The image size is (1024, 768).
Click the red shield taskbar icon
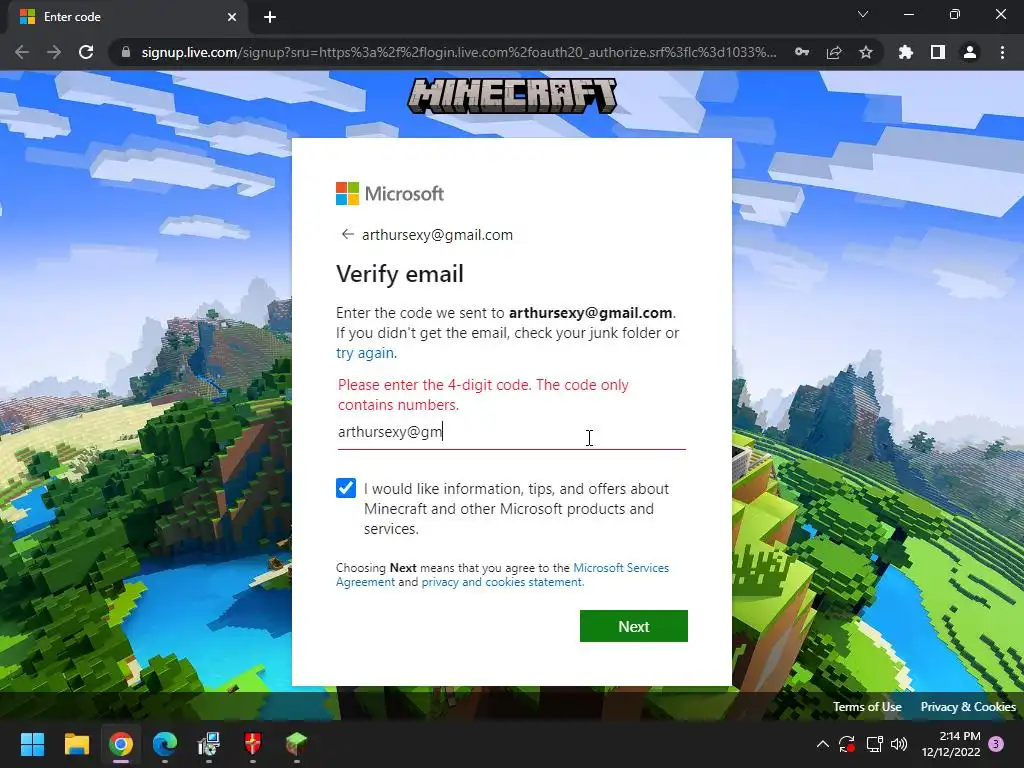tap(253, 744)
